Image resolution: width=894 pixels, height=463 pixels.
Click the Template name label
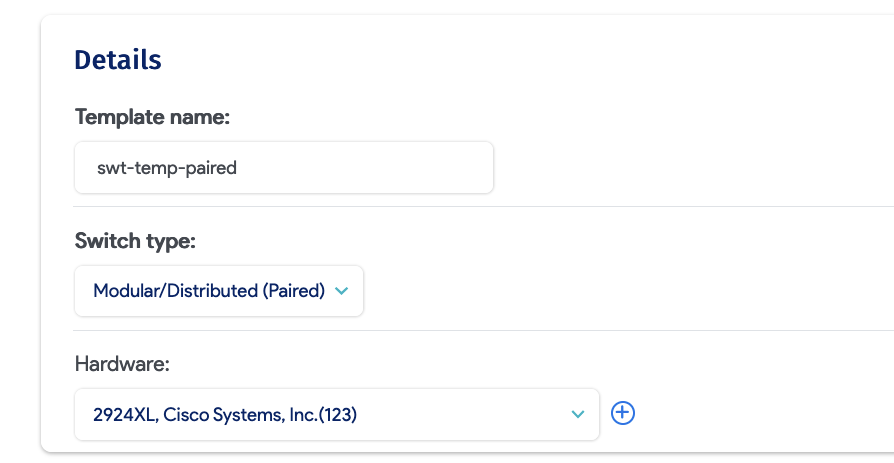click(x=152, y=117)
